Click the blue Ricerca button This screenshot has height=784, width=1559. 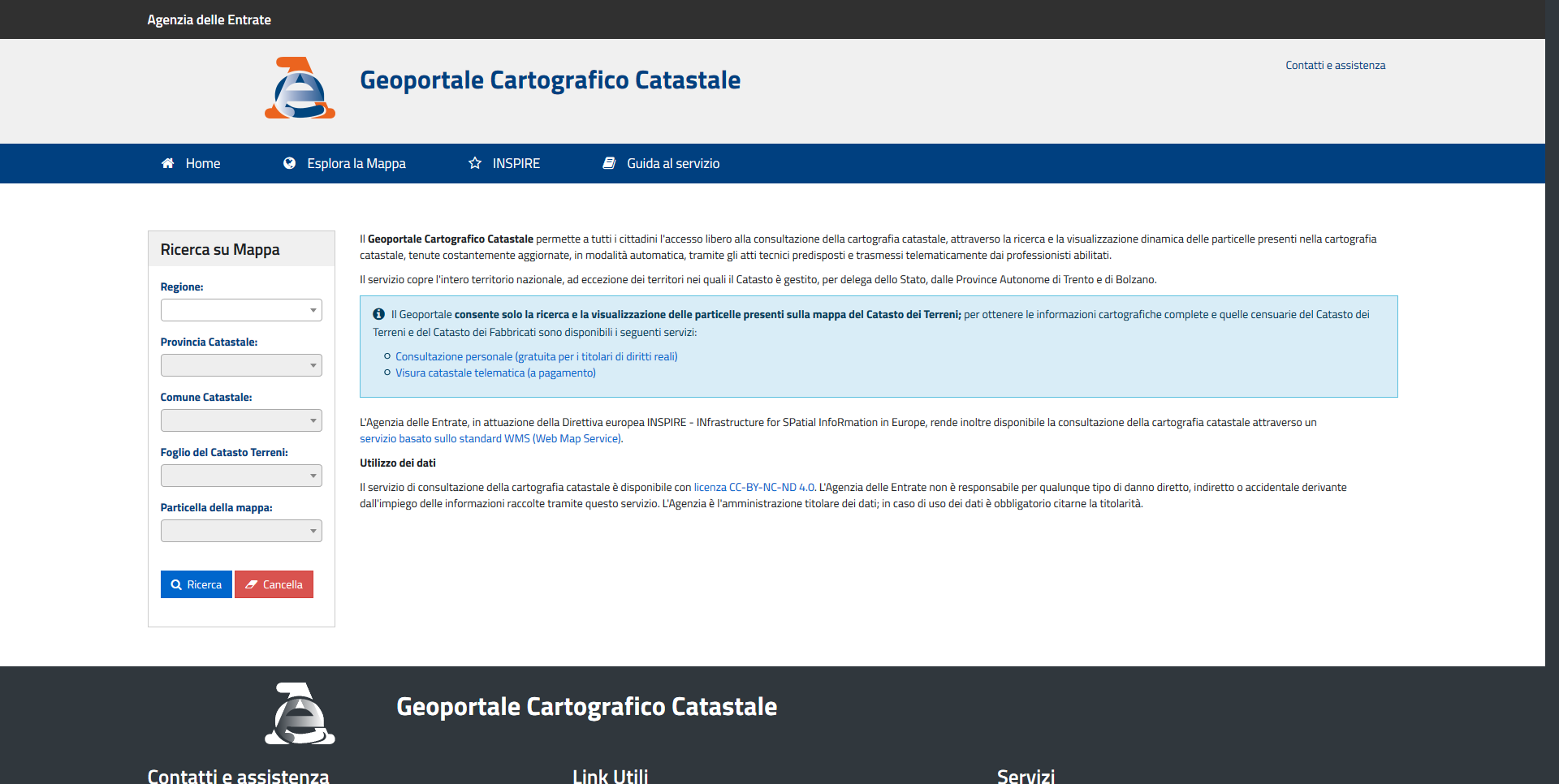tap(196, 584)
